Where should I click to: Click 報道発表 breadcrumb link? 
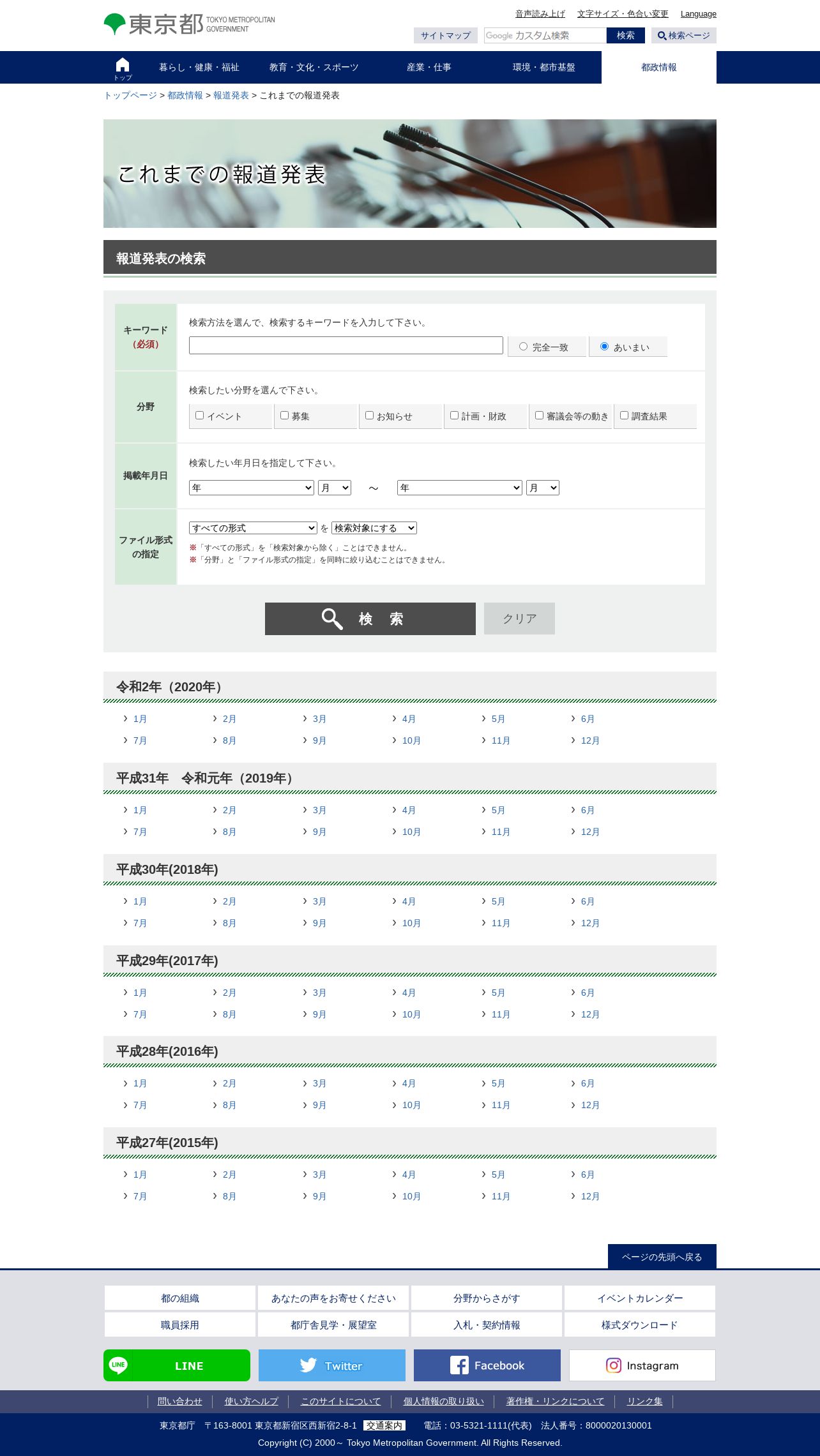(x=231, y=95)
